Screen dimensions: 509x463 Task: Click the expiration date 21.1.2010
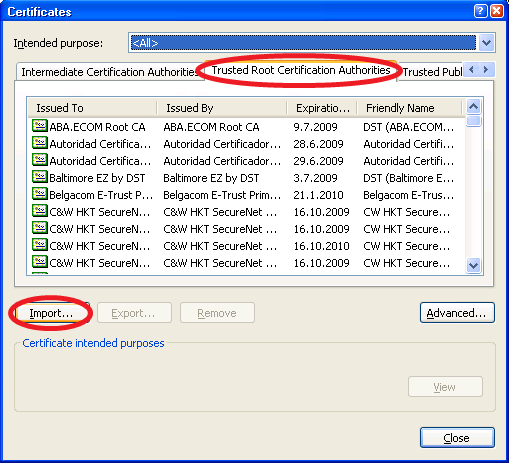pyautogui.click(x=318, y=195)
